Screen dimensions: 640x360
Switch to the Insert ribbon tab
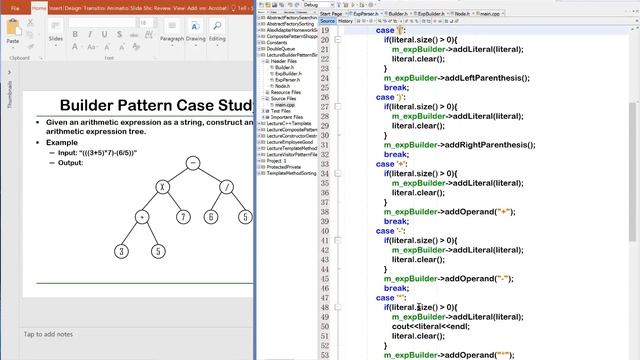tap(56, 8)
